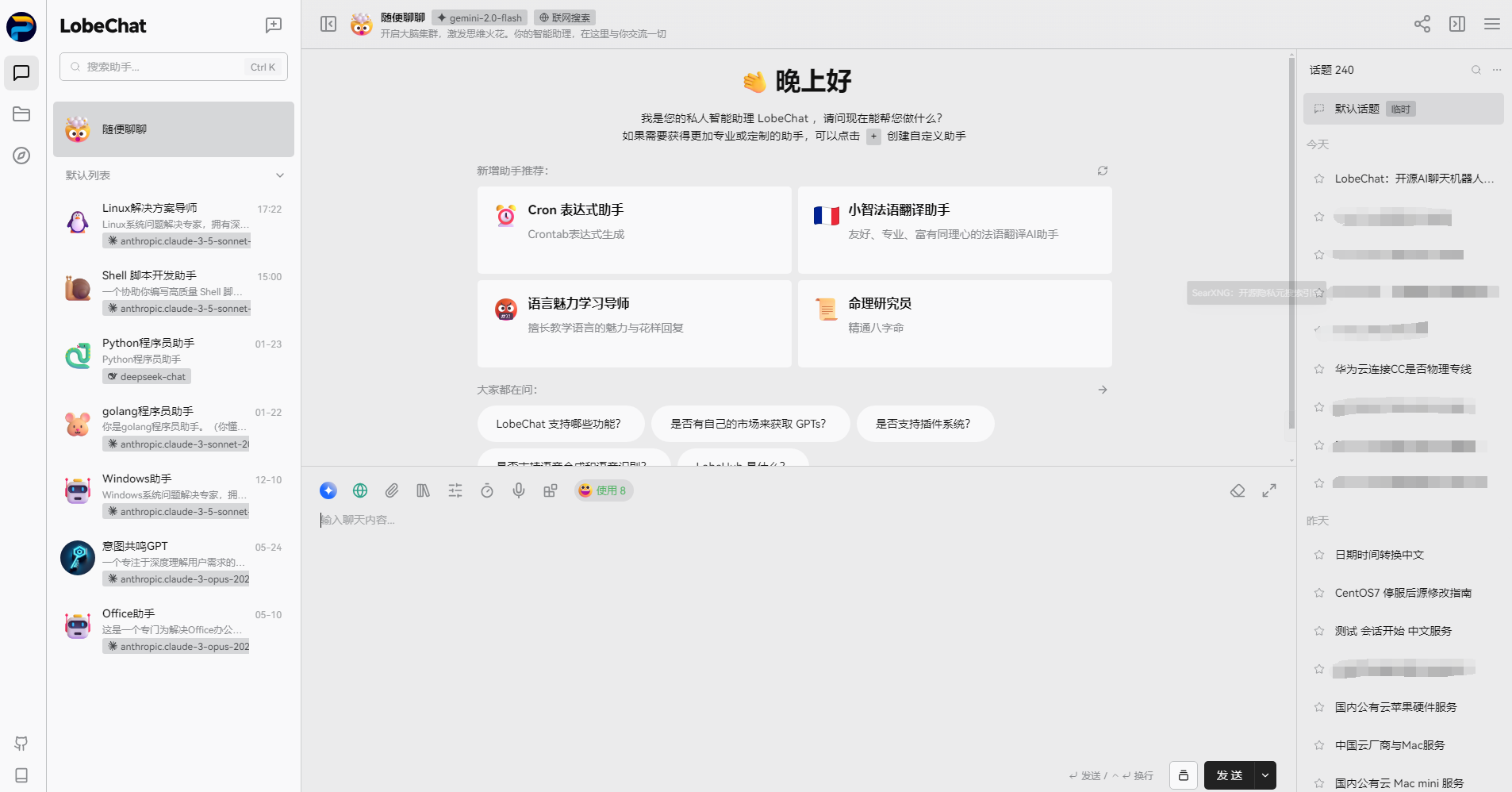
Task: Star the topic 华为云连接CC是否物理专线
Action: click(x=1318, y=368)
